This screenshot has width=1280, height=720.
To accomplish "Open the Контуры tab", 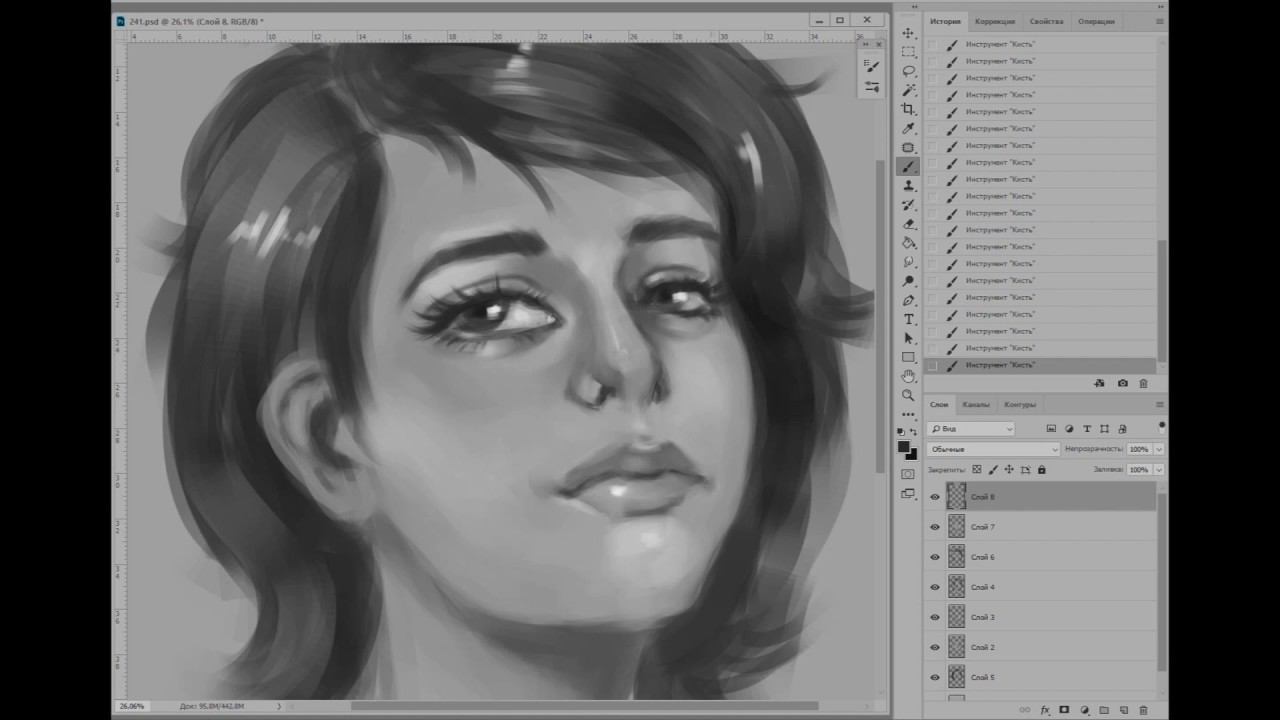I will 1020,404.
